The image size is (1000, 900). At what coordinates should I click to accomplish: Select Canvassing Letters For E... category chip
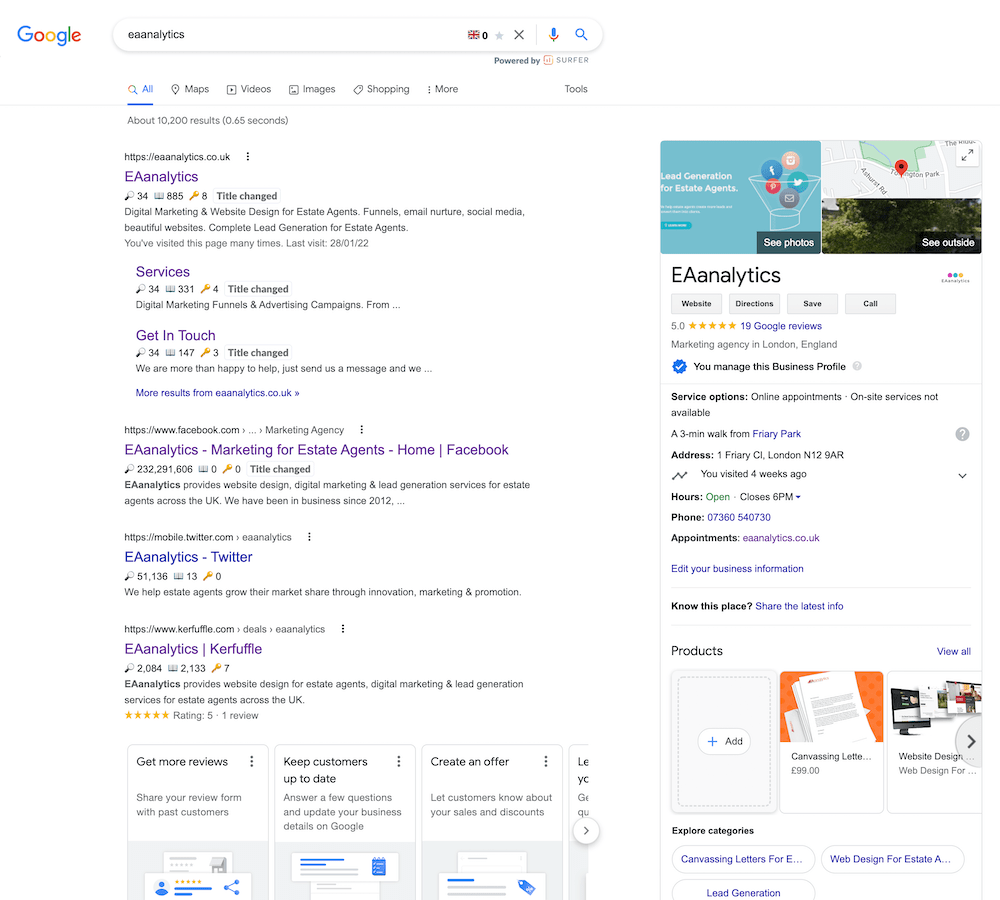[742, 859]
